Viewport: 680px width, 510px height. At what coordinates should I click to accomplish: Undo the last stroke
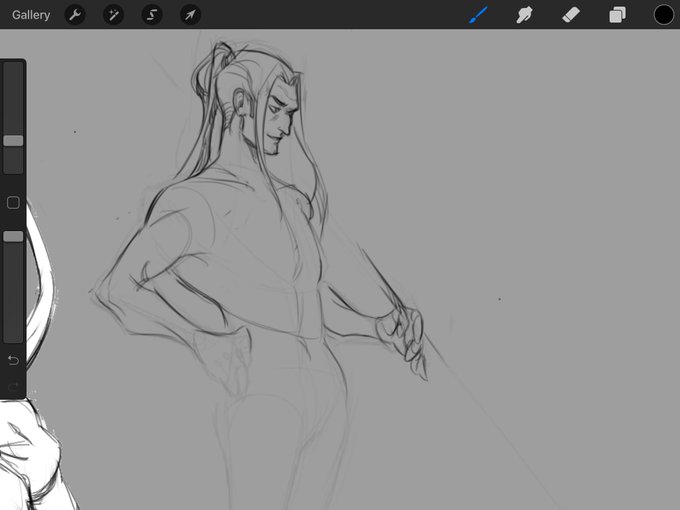coord(13,360)
